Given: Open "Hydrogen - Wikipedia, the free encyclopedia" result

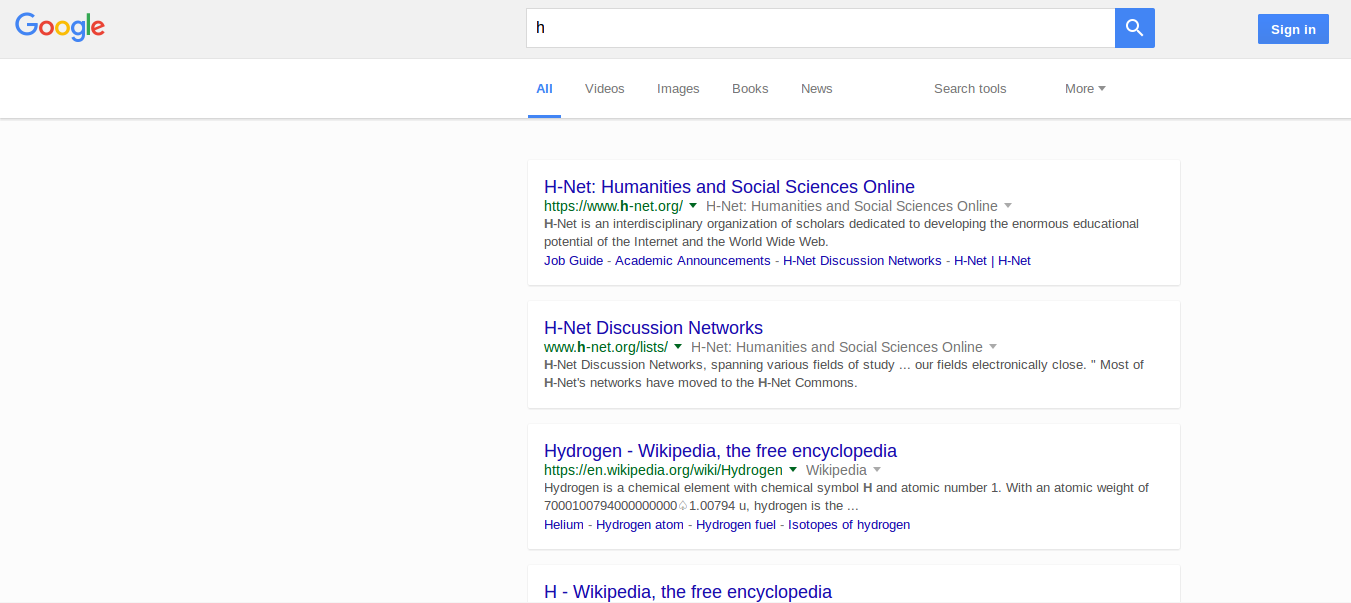Looking at the screenshot, I should pos(720,451).
